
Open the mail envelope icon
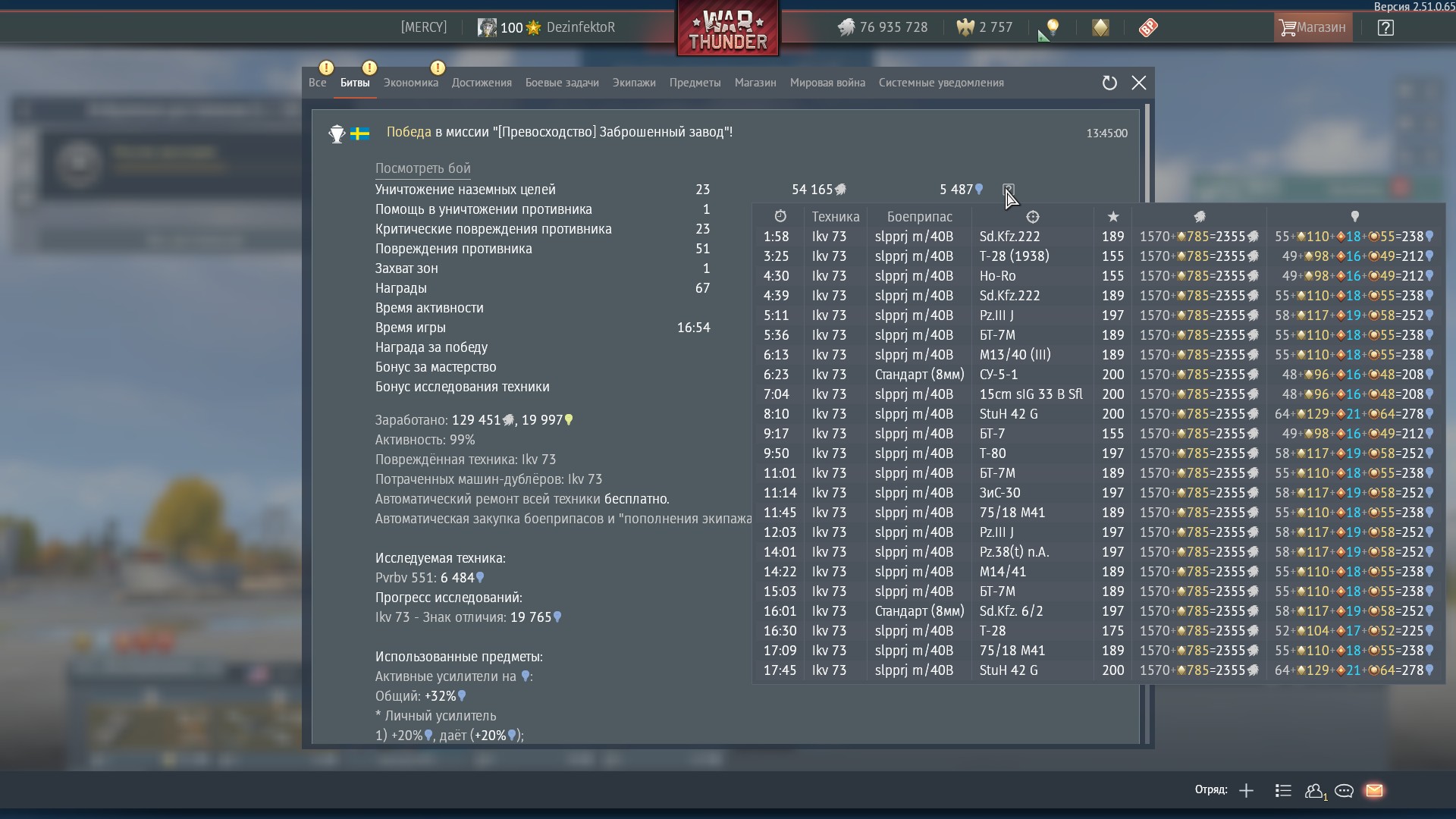point(1374,791)
